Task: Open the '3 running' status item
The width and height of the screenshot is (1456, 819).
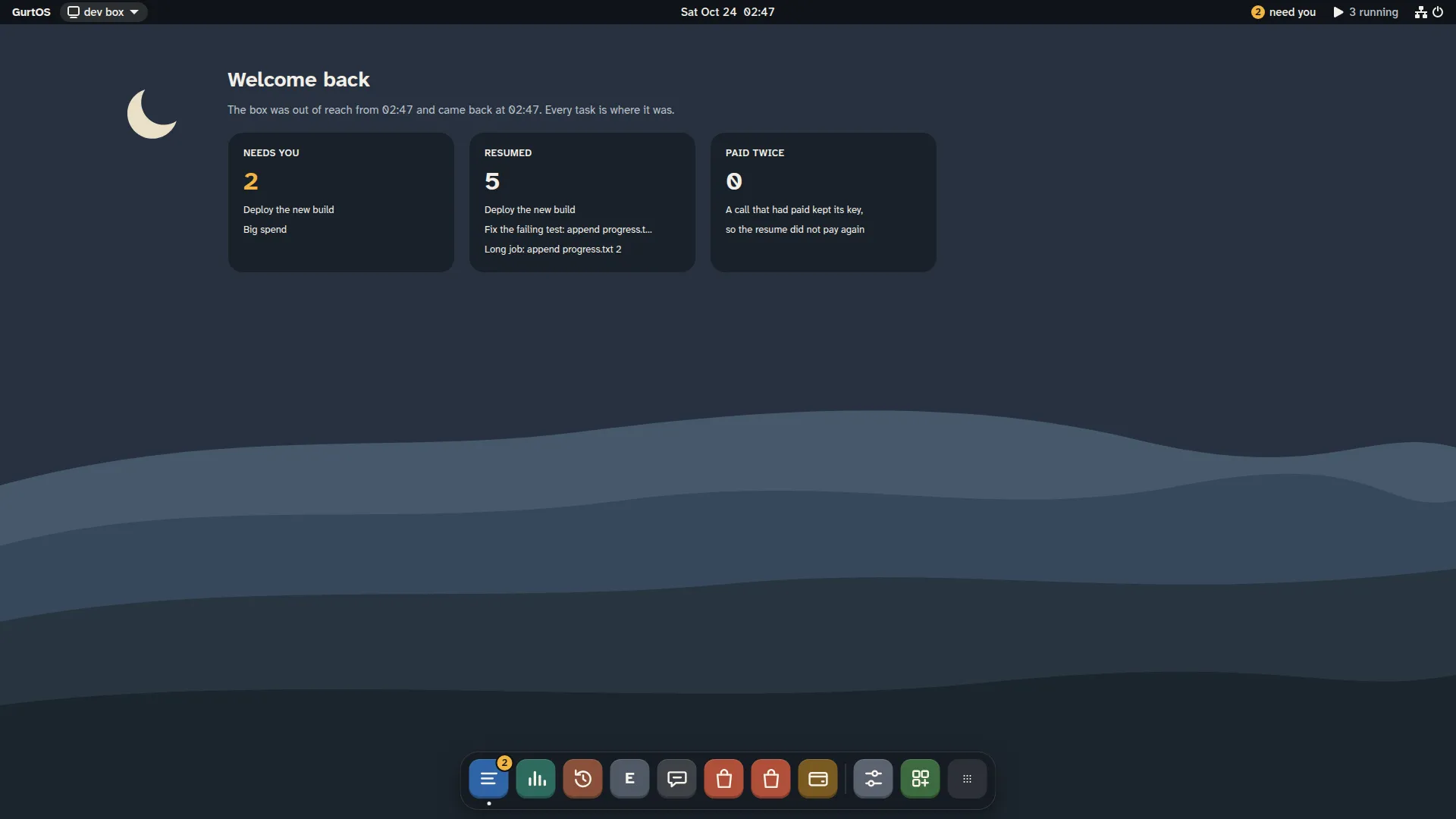Action: pos(1366,12)
